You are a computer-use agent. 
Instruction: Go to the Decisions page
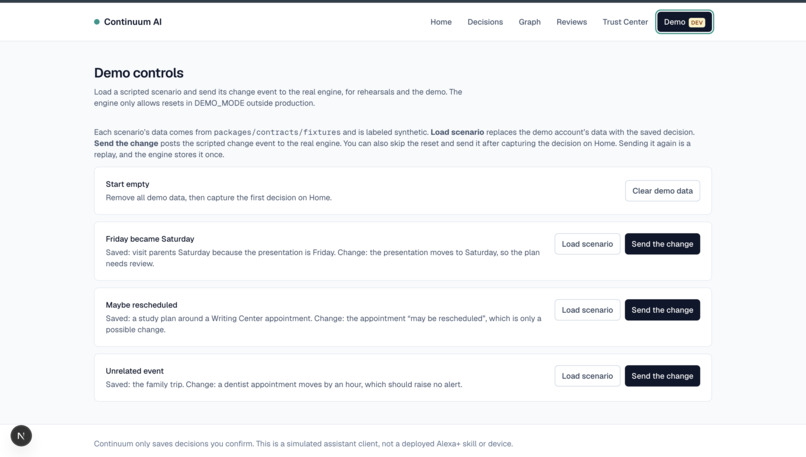click(x=485, y=22)
